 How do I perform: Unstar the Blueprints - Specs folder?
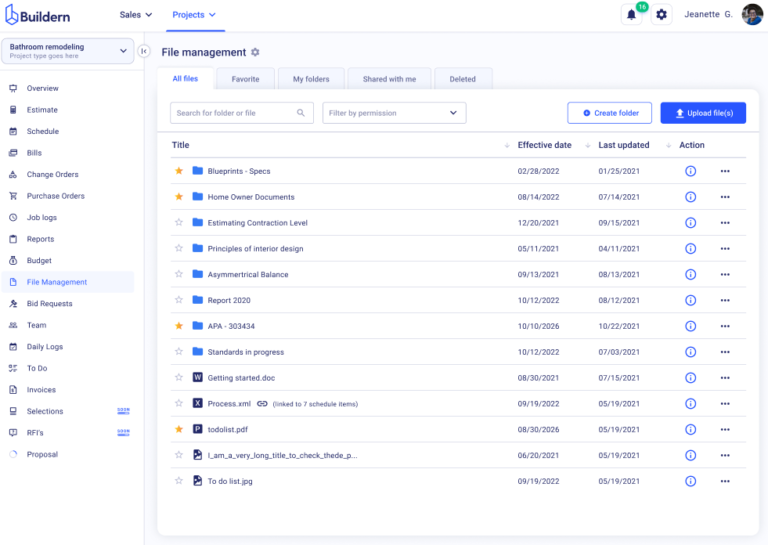click(x=179, y=171)
